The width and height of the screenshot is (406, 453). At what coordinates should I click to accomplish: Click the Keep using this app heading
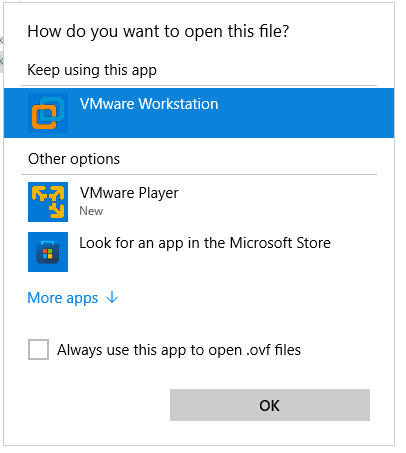(92, 70)
